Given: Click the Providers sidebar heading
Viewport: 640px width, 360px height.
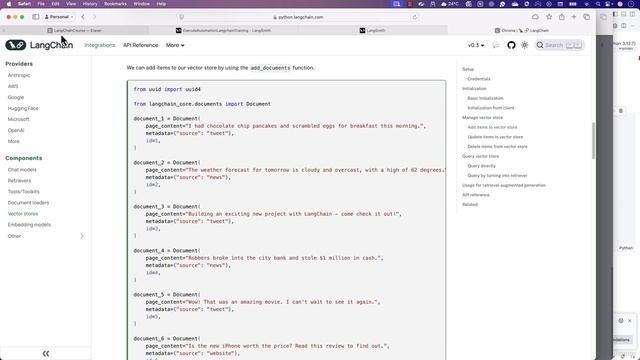Looking at the screenshot, I should (x=19, y=64).
